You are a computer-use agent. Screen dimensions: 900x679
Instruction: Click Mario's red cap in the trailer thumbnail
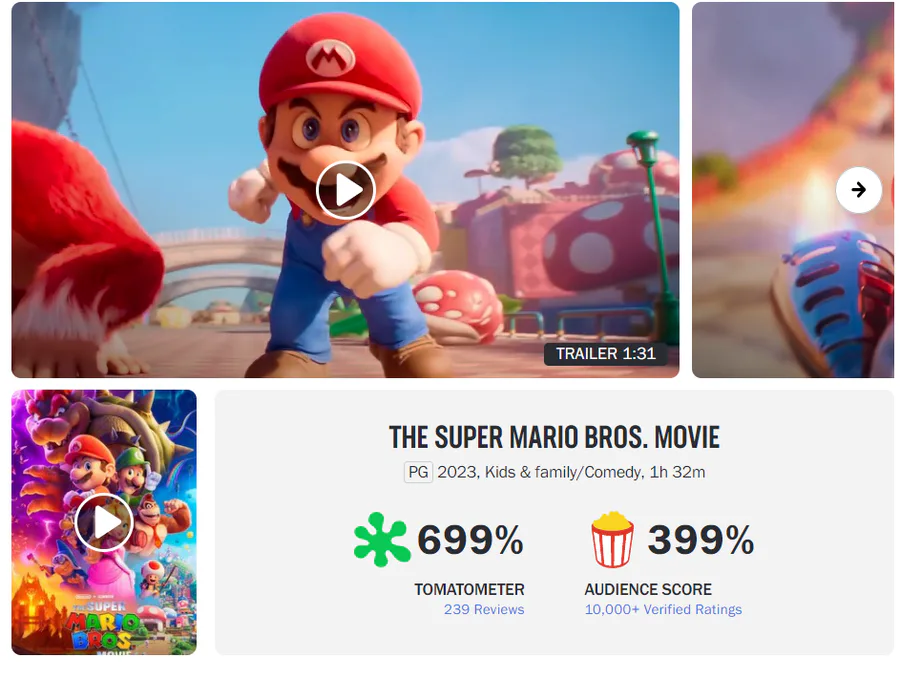click(x=340, y=63)
